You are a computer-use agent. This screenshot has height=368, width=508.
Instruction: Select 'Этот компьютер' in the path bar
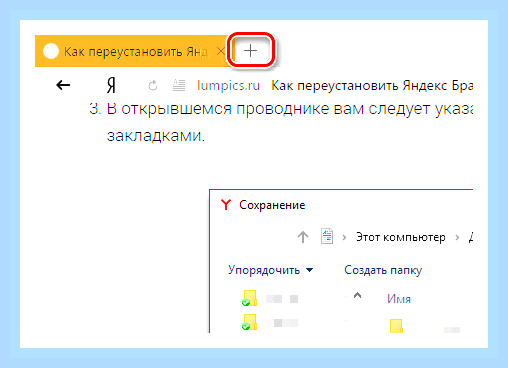click(x=401, y=237)
